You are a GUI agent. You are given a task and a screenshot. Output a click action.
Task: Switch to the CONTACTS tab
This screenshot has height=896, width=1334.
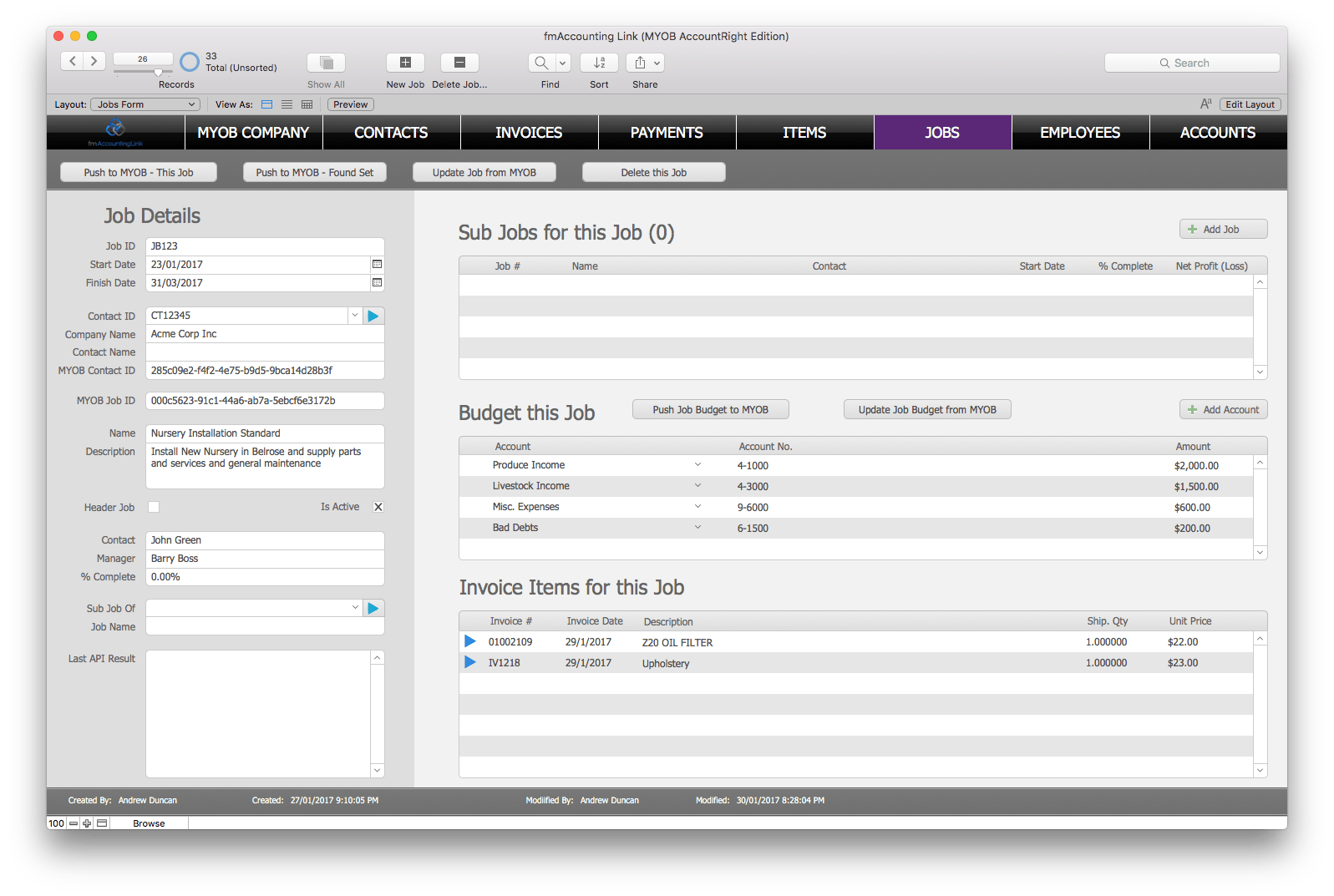391,133
